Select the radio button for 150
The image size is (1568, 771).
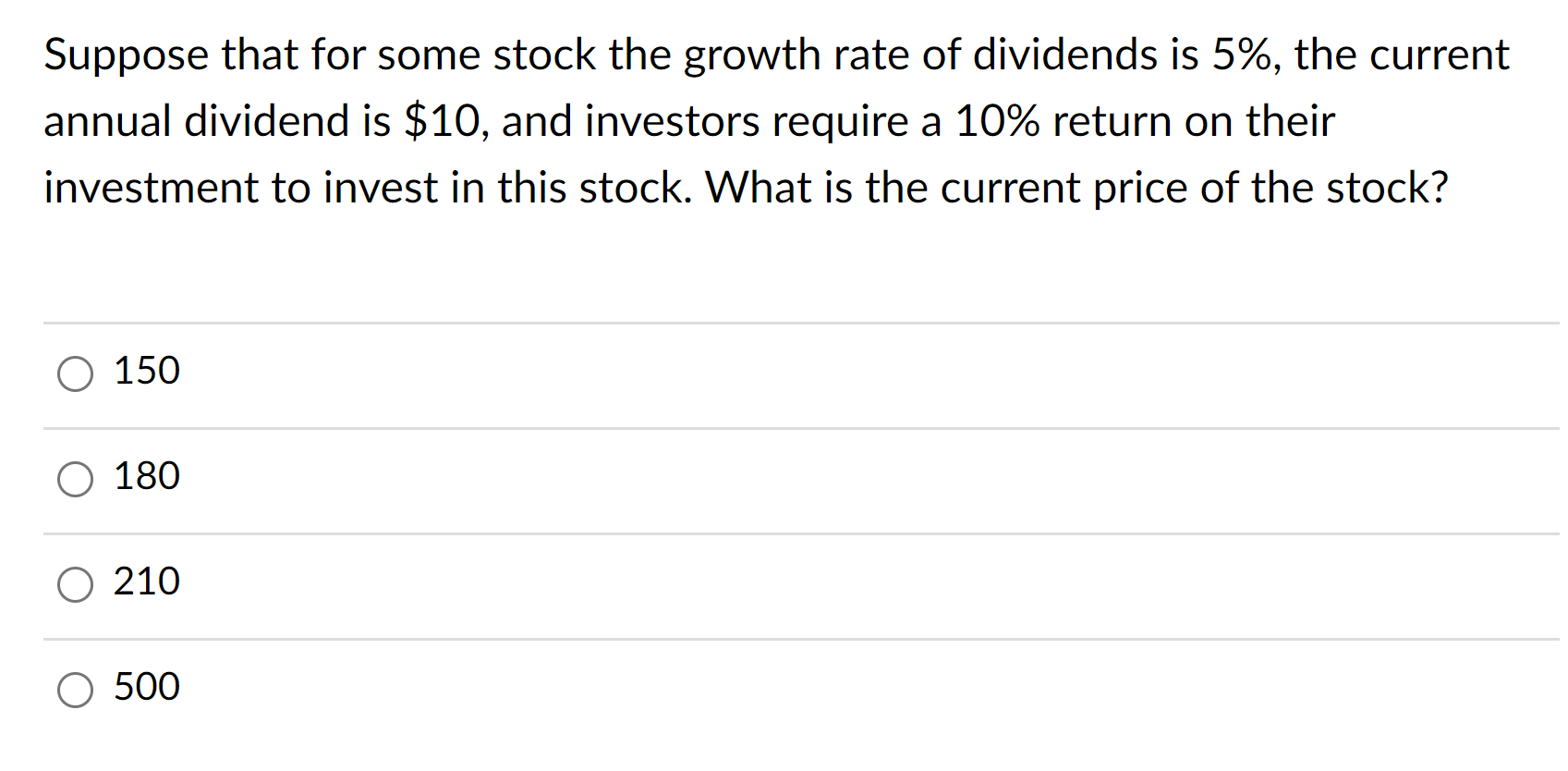pos(77,374)
